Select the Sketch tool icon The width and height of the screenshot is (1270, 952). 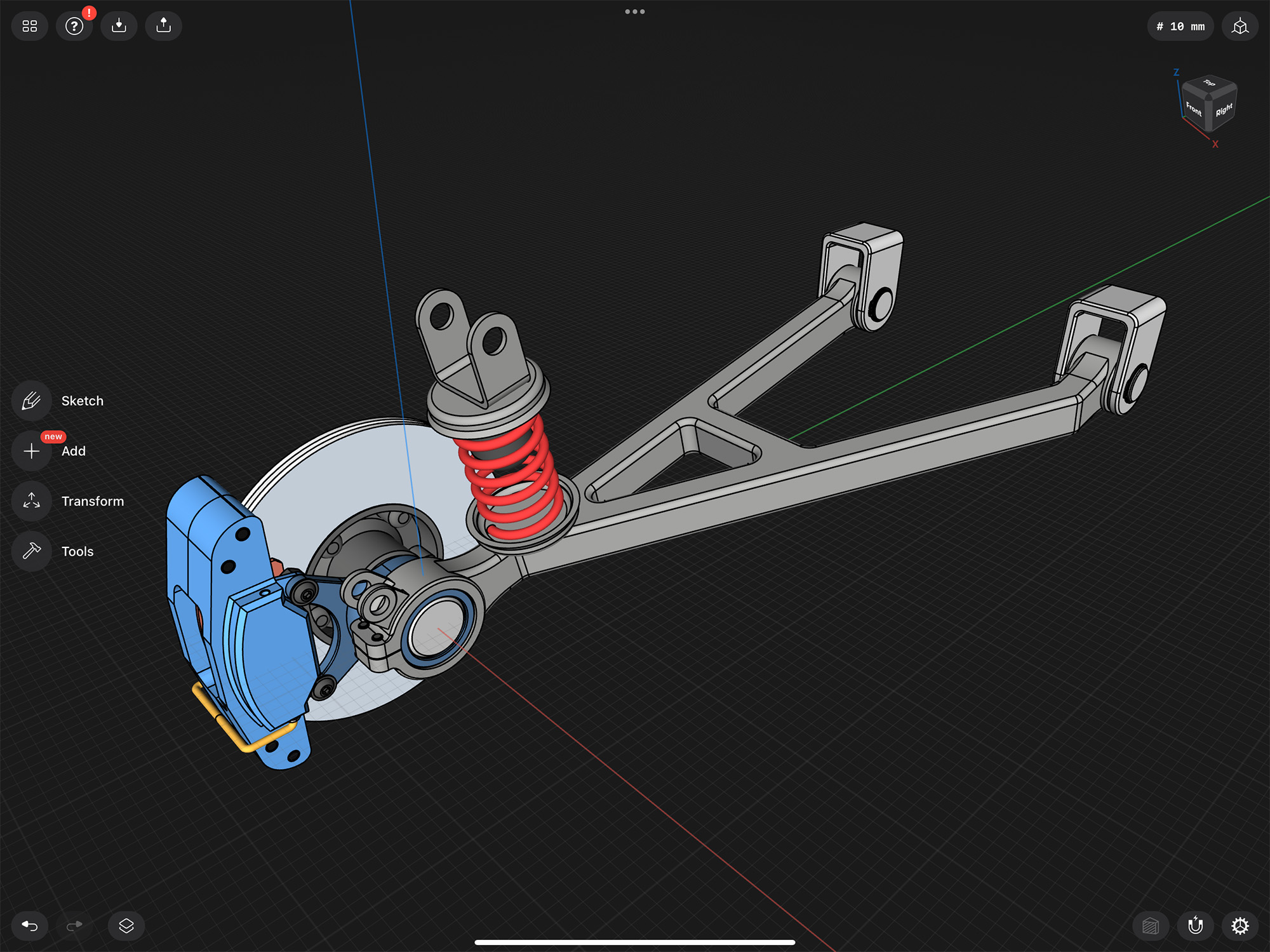pyautogui.click(x=31, y=401)
